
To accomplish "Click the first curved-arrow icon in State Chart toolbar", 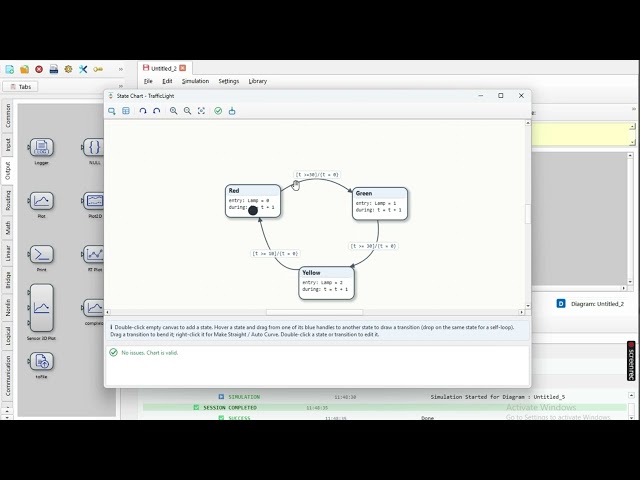I will pyautogui.click(x=143, y=111).
